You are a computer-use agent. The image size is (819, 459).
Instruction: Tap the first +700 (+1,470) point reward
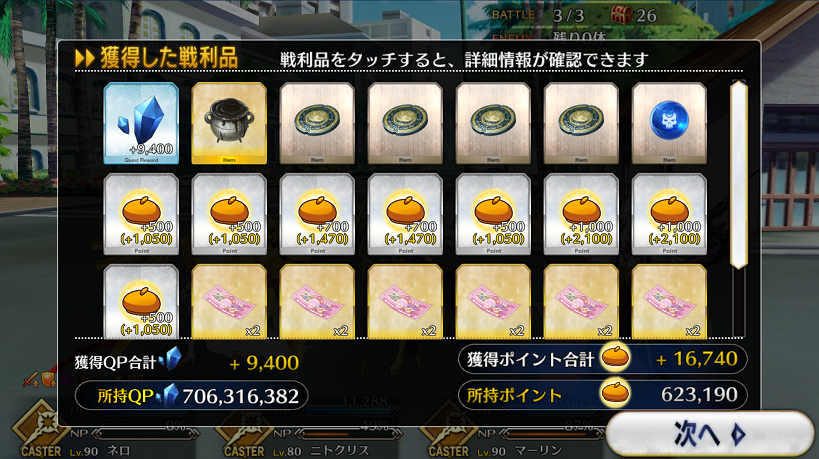[x=317, y=214]
